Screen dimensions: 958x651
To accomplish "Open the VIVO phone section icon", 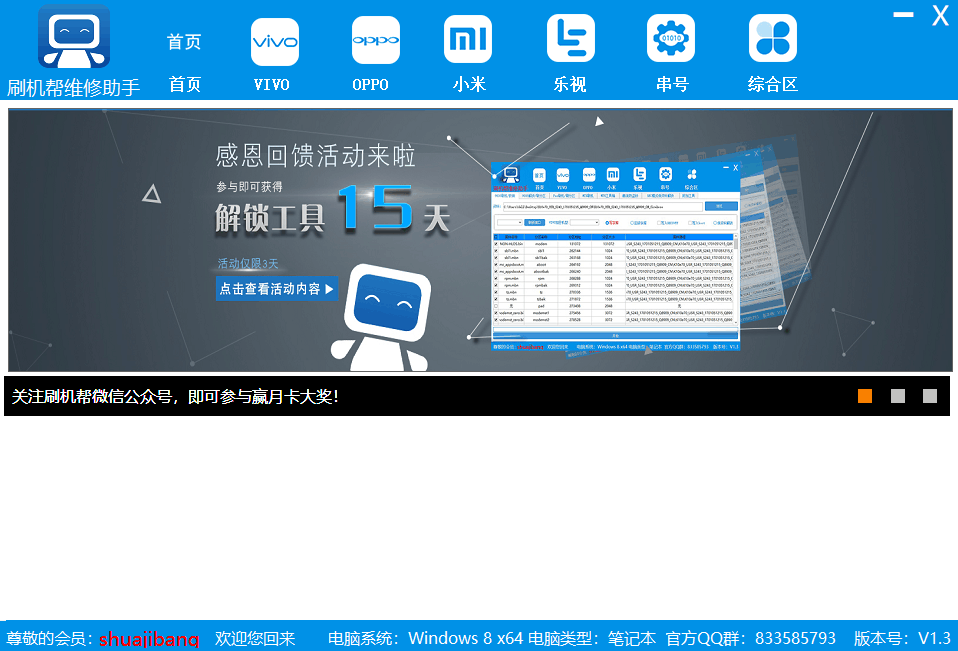I will pyautogui.click(x=275, y=42).
